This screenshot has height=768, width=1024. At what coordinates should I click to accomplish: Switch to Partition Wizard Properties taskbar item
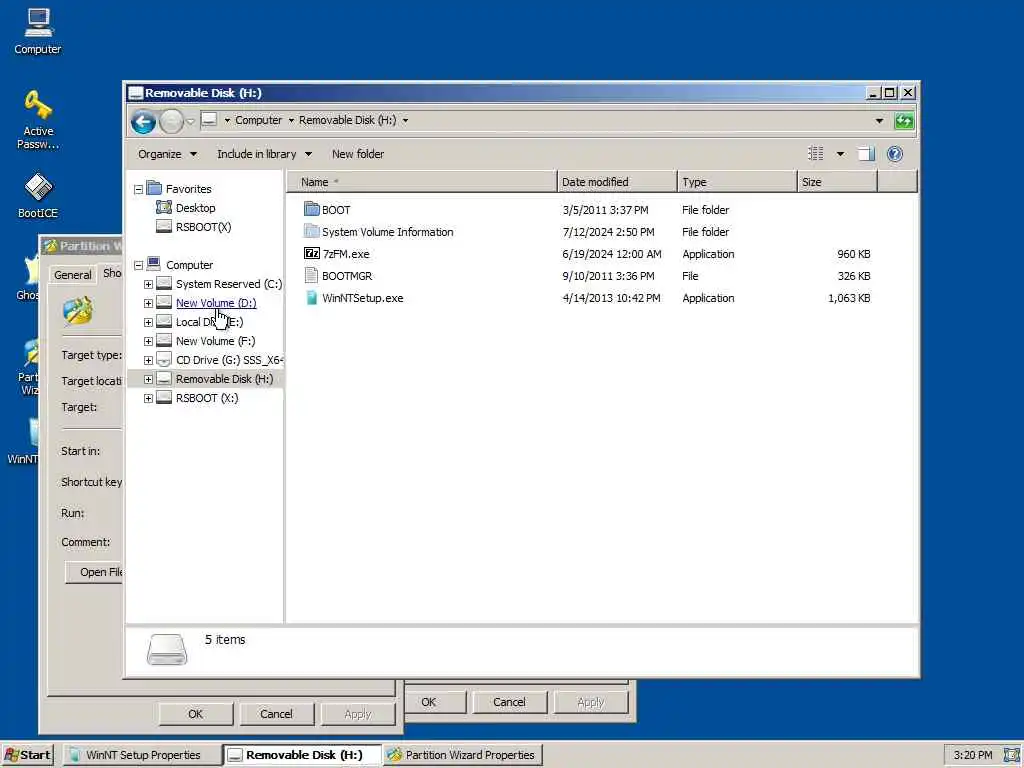click(463, 755)
